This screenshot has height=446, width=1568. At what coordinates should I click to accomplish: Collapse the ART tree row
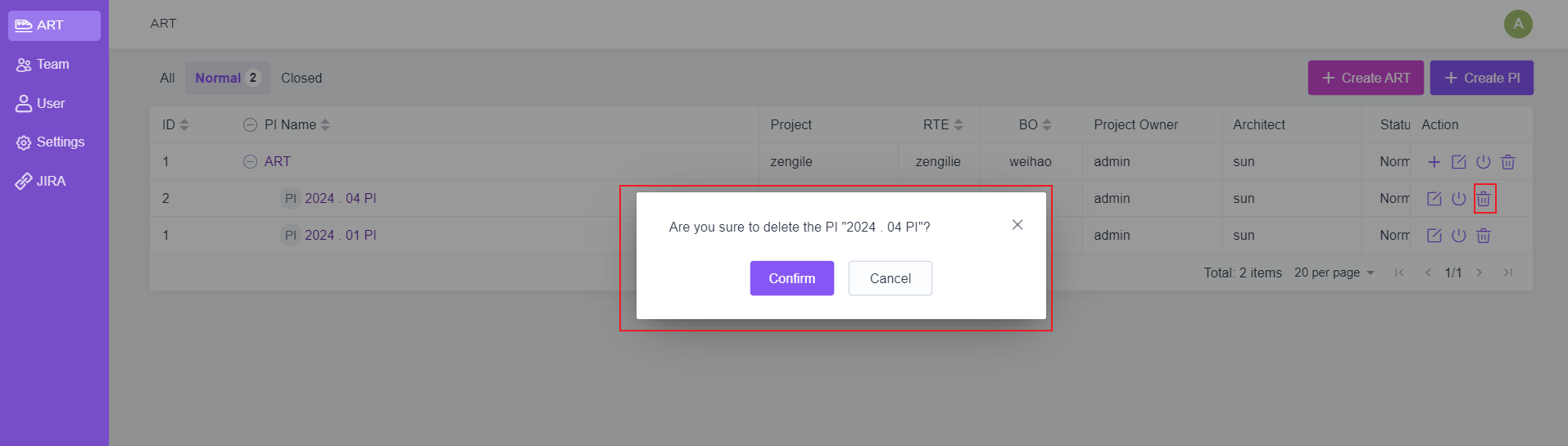coord(250,162)
